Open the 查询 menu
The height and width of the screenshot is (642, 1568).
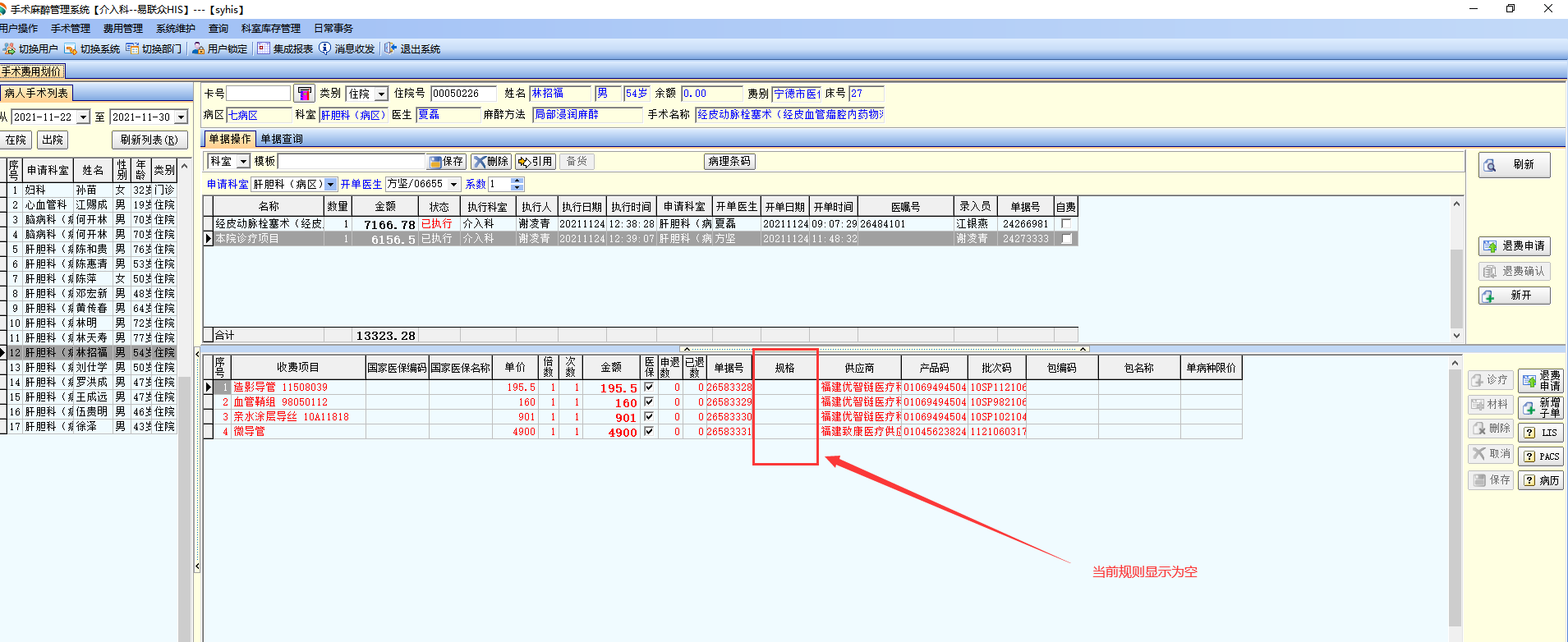click(x=218, y=29)
